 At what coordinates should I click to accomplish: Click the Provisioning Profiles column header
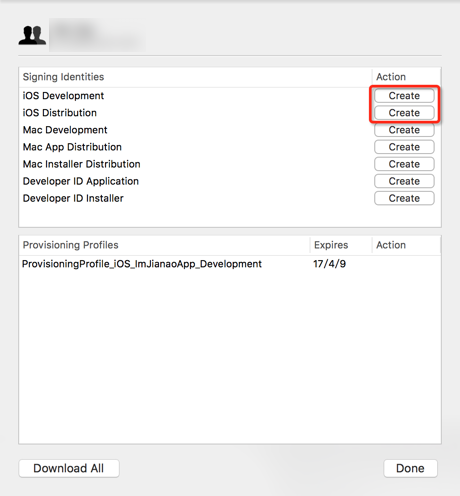tap(70, 245)
